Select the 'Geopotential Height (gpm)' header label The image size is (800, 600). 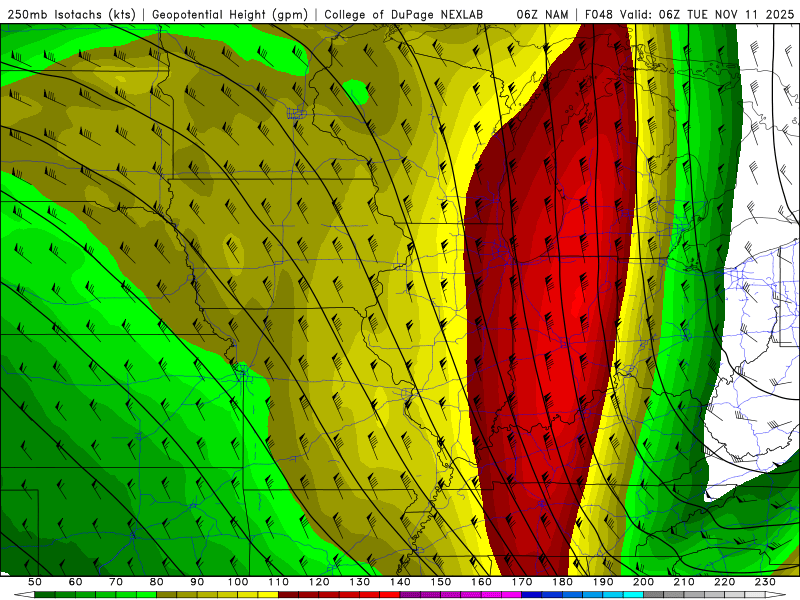pyautogui.click(x=230, y=15)
